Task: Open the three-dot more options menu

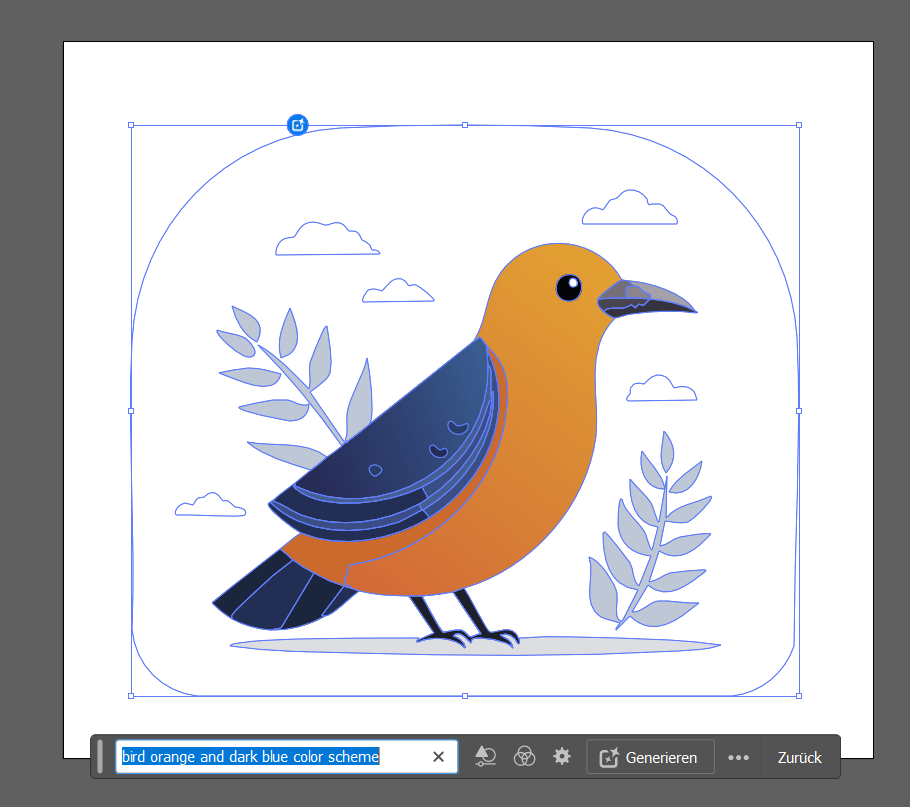Action: [738, 757]
